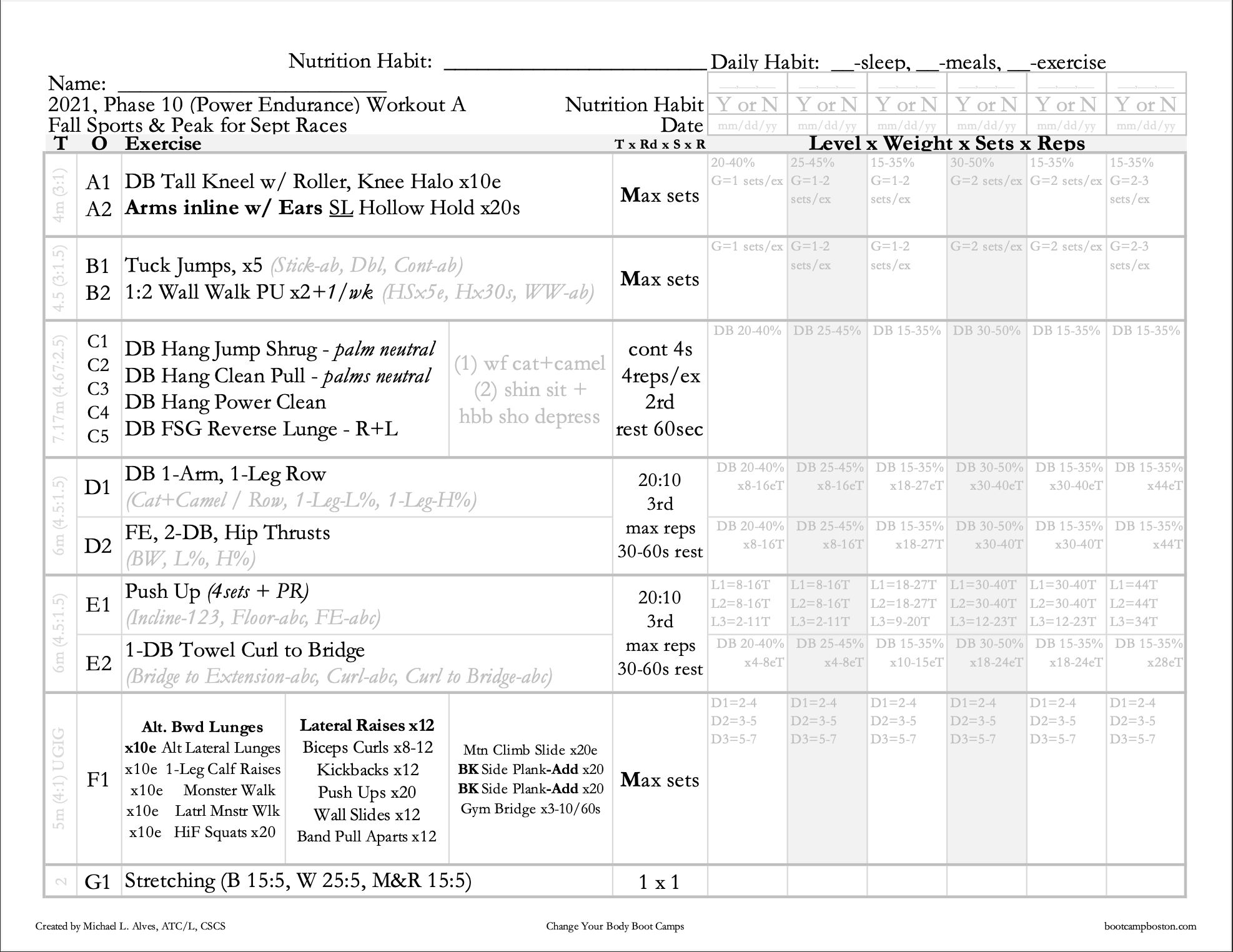
Task: Click the 'T x Rd x S x R' column header
Action: (x=660, y=144)
